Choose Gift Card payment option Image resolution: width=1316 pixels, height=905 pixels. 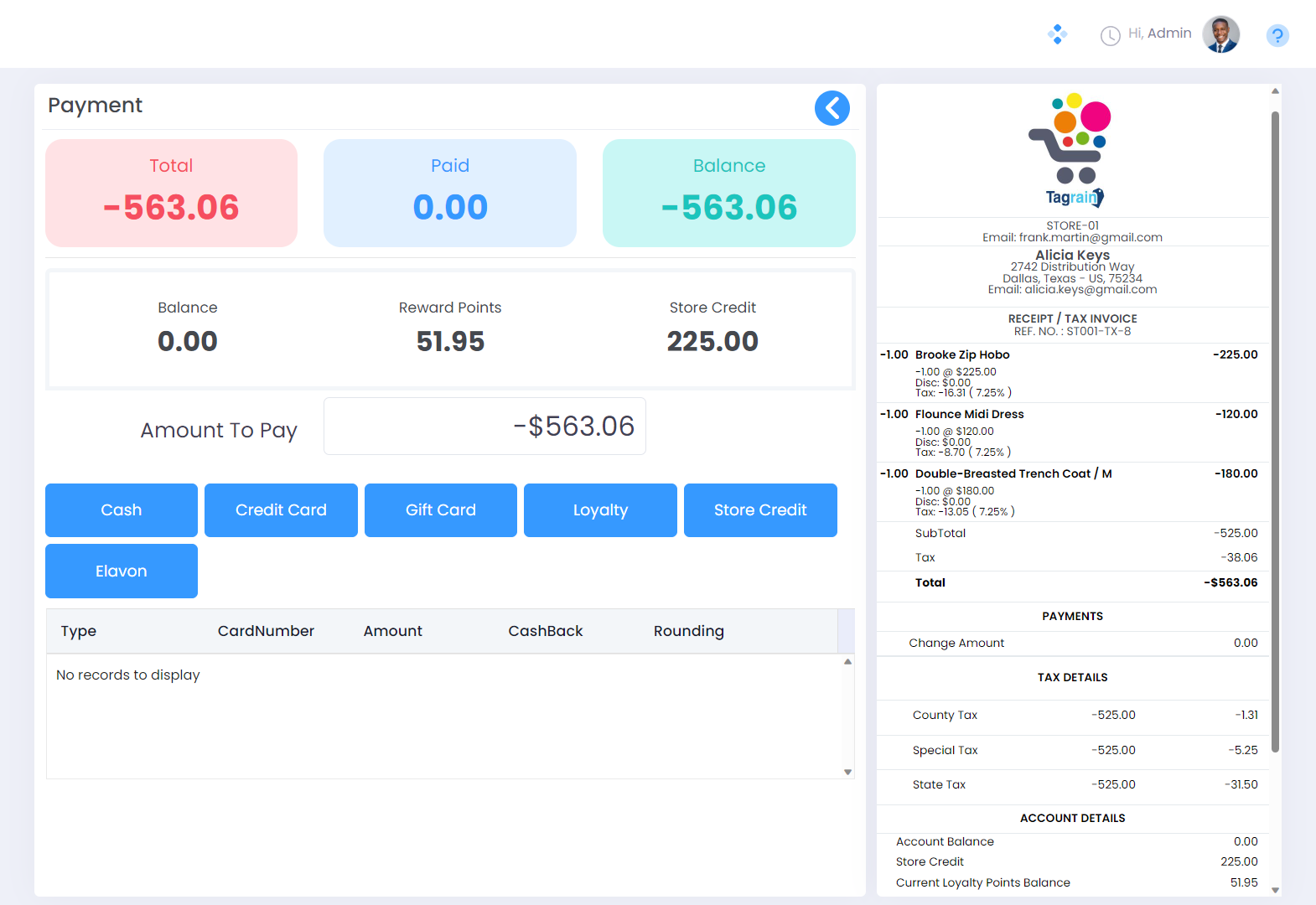tap(441, 510)
